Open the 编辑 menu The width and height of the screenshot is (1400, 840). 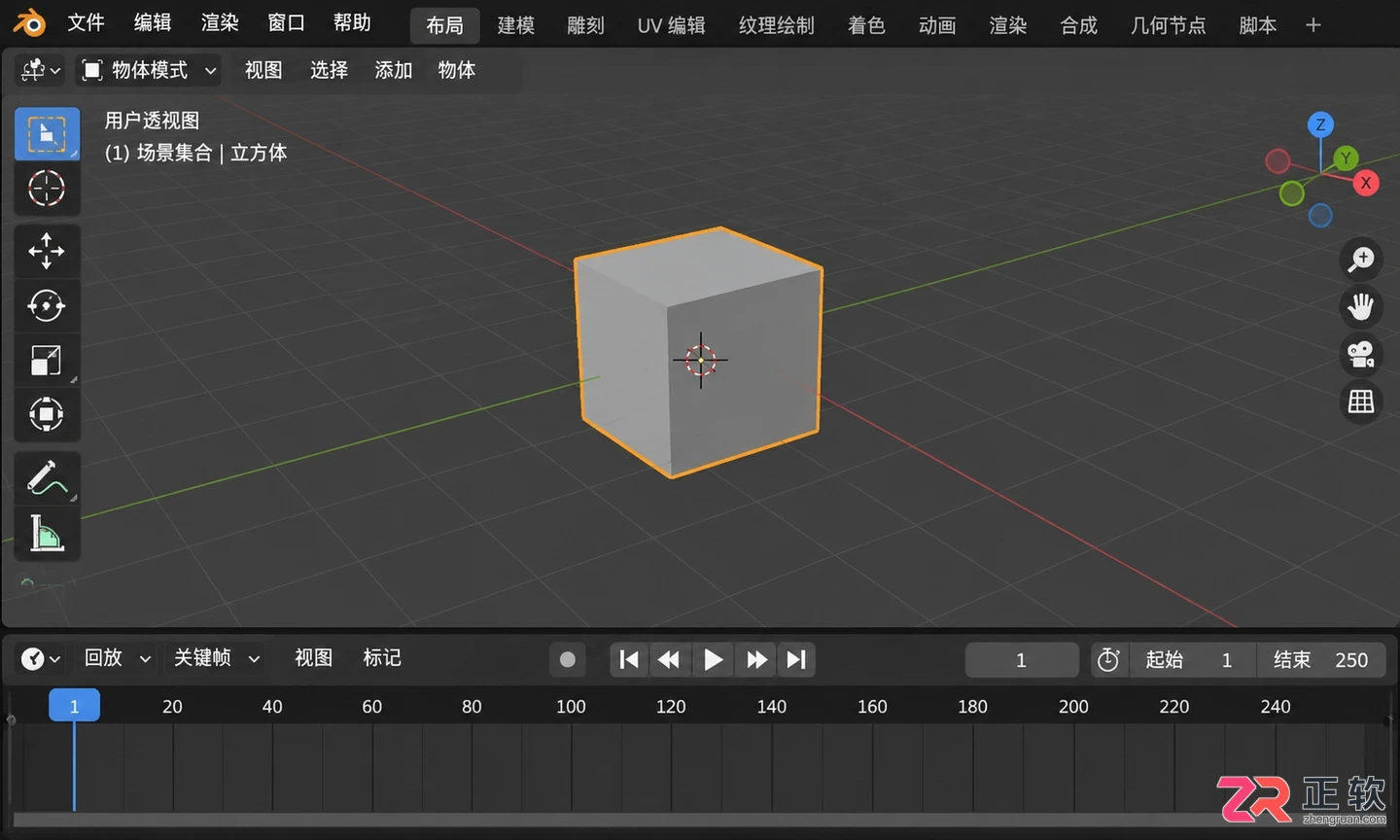153,22
